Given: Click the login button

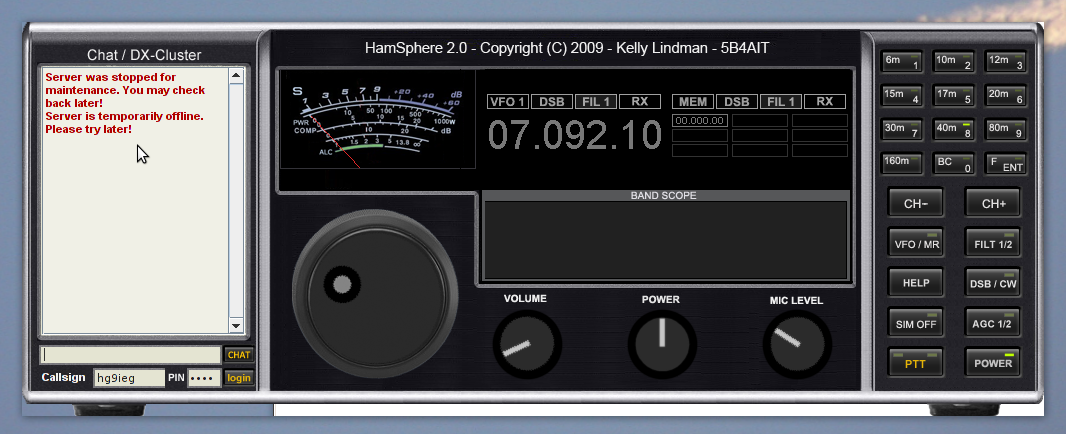Looking at the screenshot, I should (239, 378).
